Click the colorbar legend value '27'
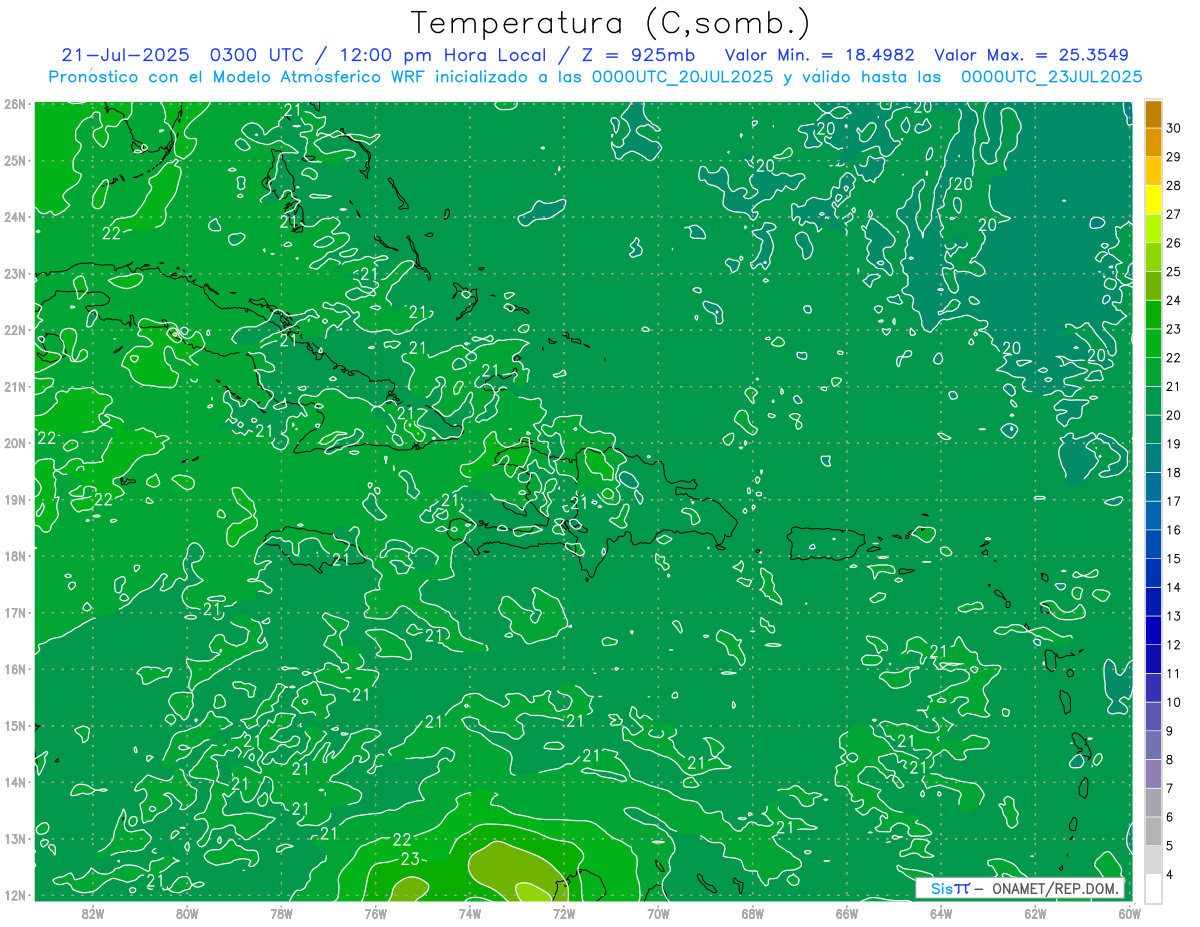 coord(1173,214)
